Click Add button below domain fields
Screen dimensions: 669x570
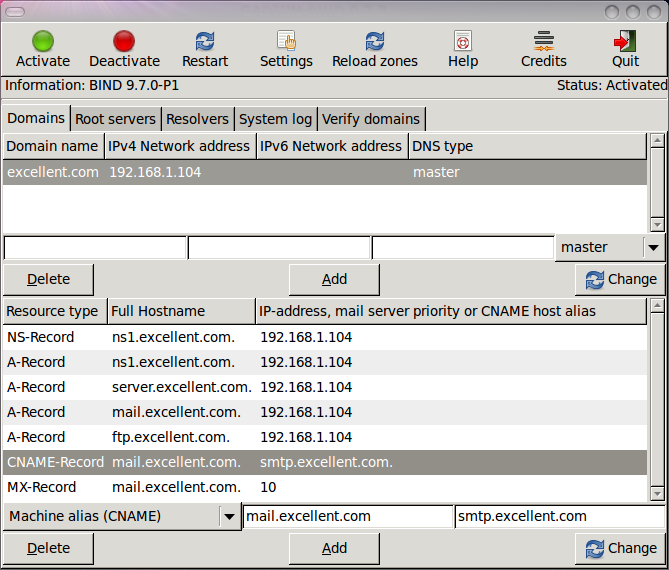click(x=334, y=279)
